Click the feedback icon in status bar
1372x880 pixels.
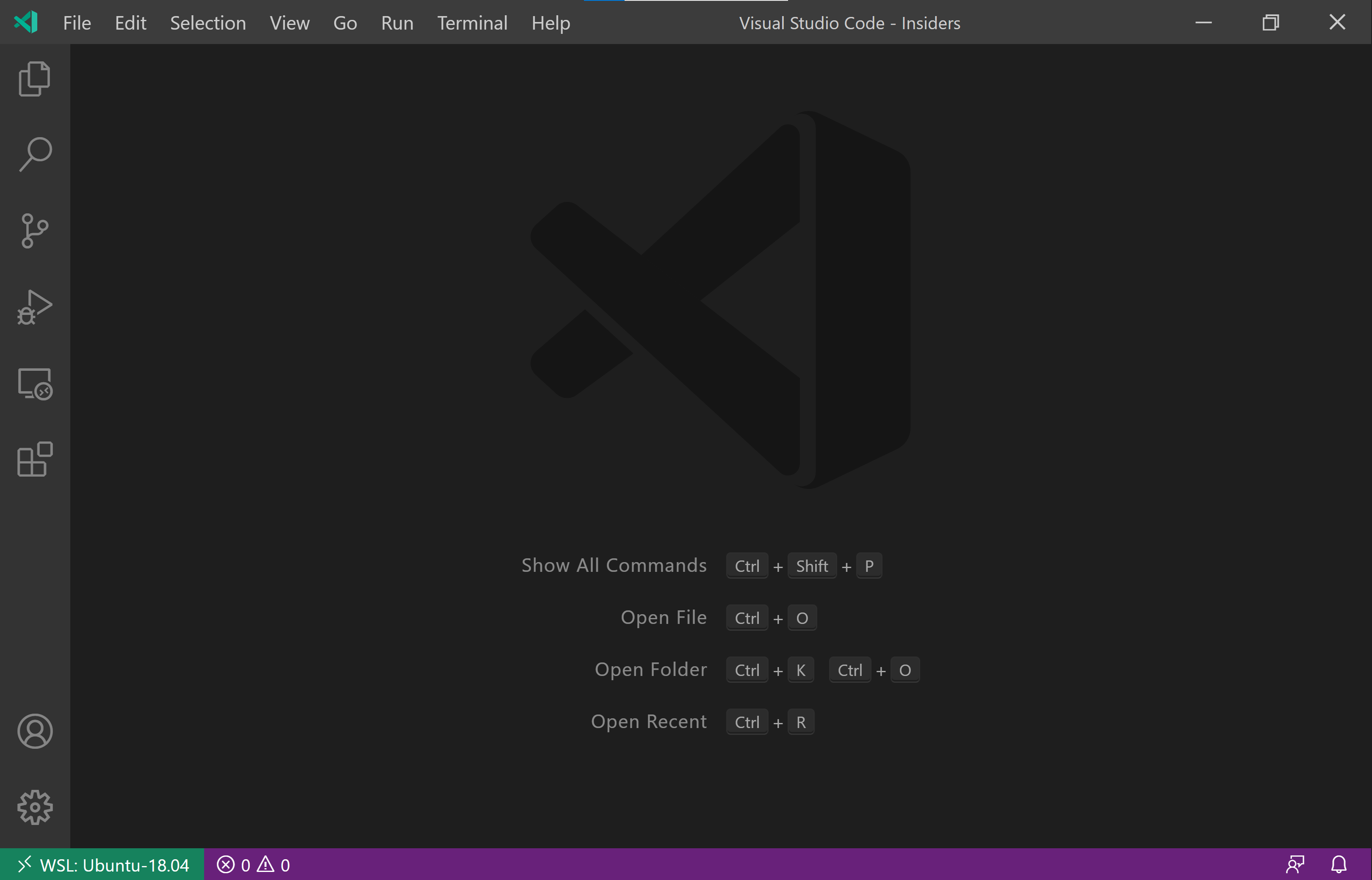click(1295, 865)
